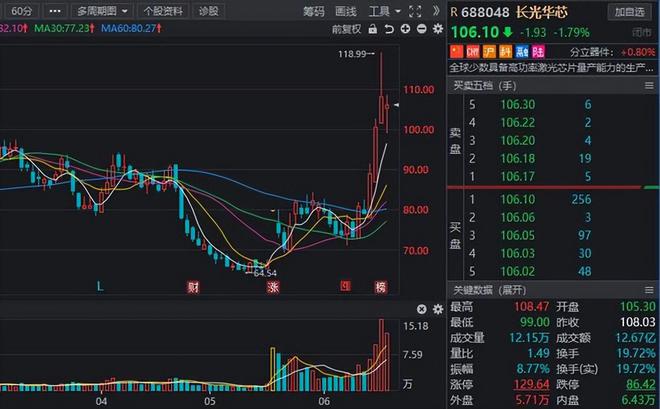Zoom in the chart with plus icon
Image resolution: width=660 pixels, height=409 pixels.
pos(405,29)
